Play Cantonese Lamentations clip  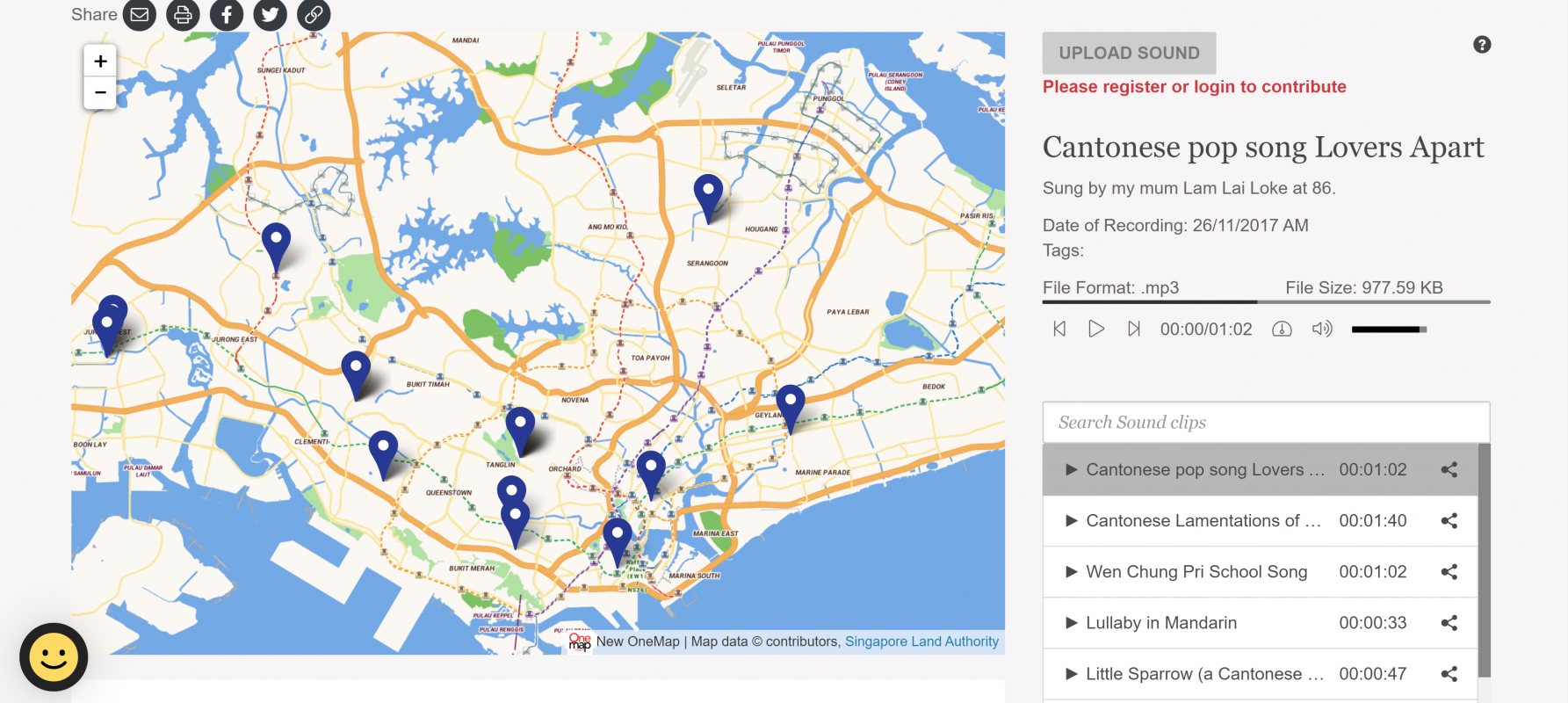[1072, 521]
